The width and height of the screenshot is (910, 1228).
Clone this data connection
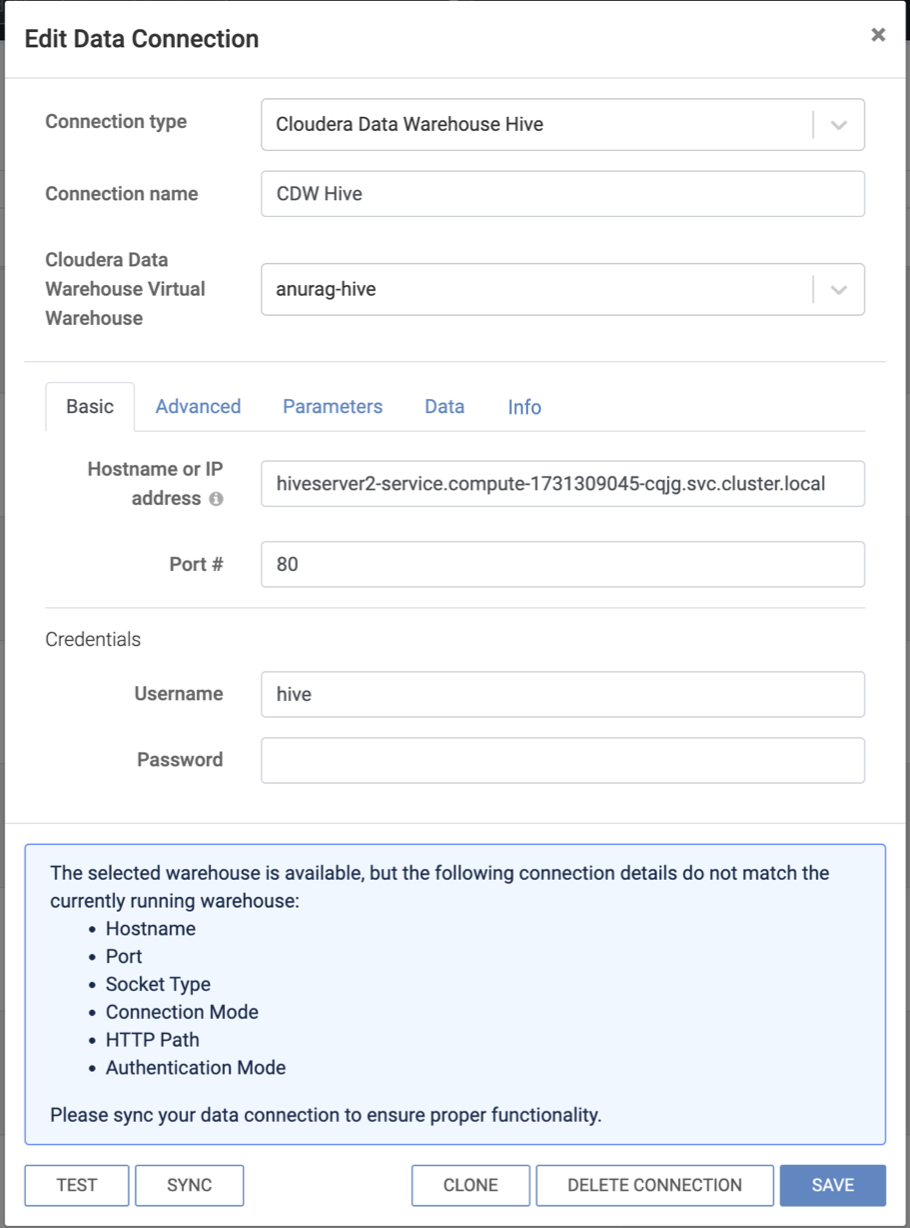470,1186
